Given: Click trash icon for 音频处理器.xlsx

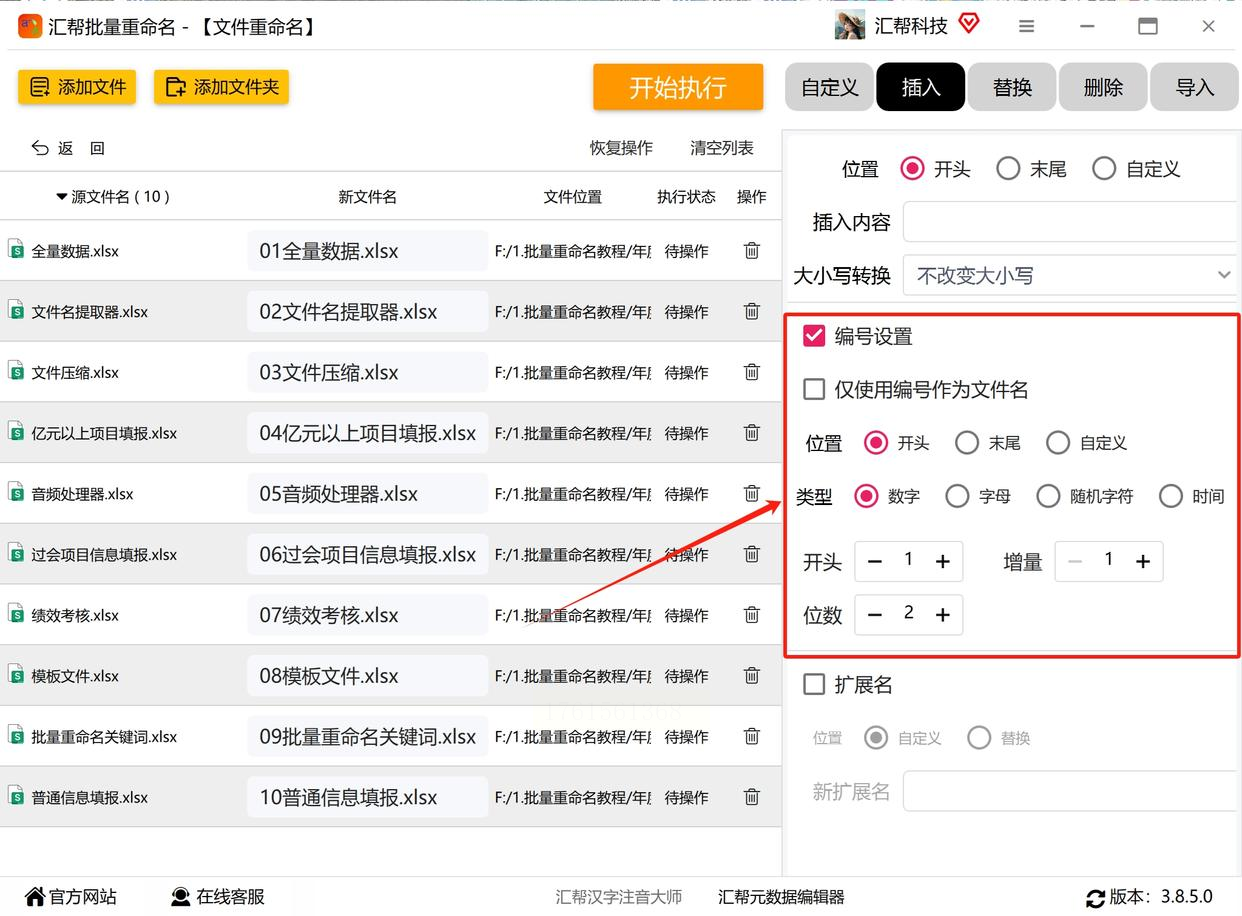Looking at the screenshot, I should pyautogui.click(x=752, y=493).
